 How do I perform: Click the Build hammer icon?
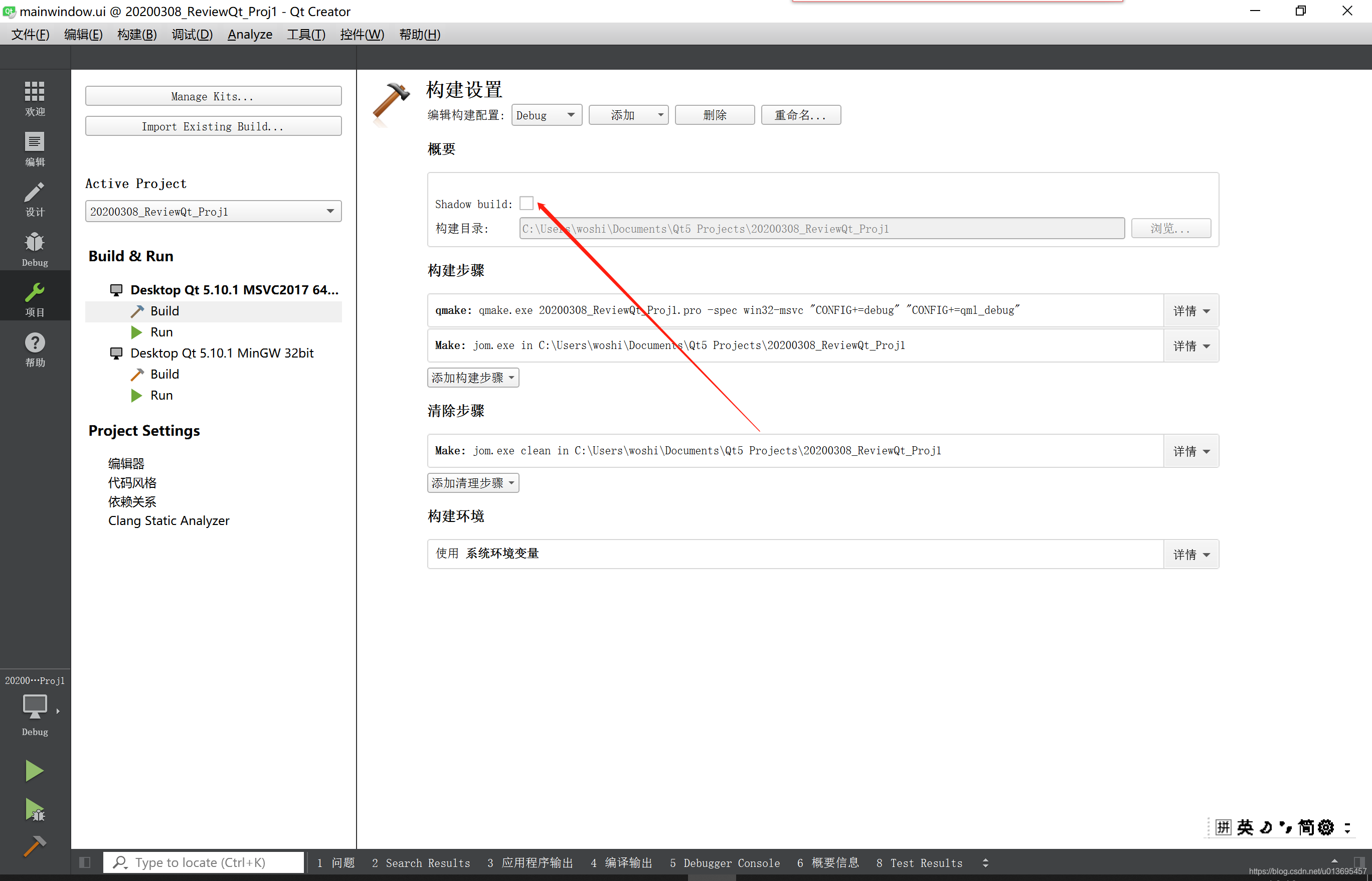34,846
